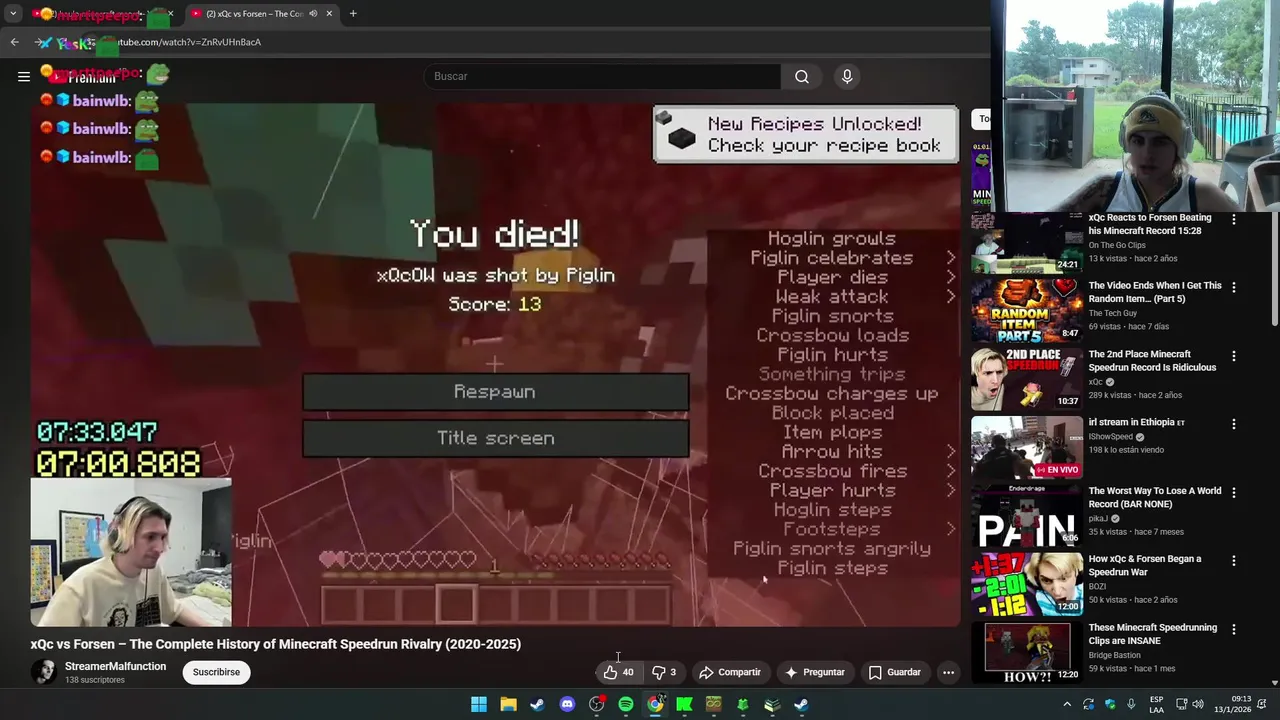
Task: Activate voice search microphone
Action: coord(847,76)
